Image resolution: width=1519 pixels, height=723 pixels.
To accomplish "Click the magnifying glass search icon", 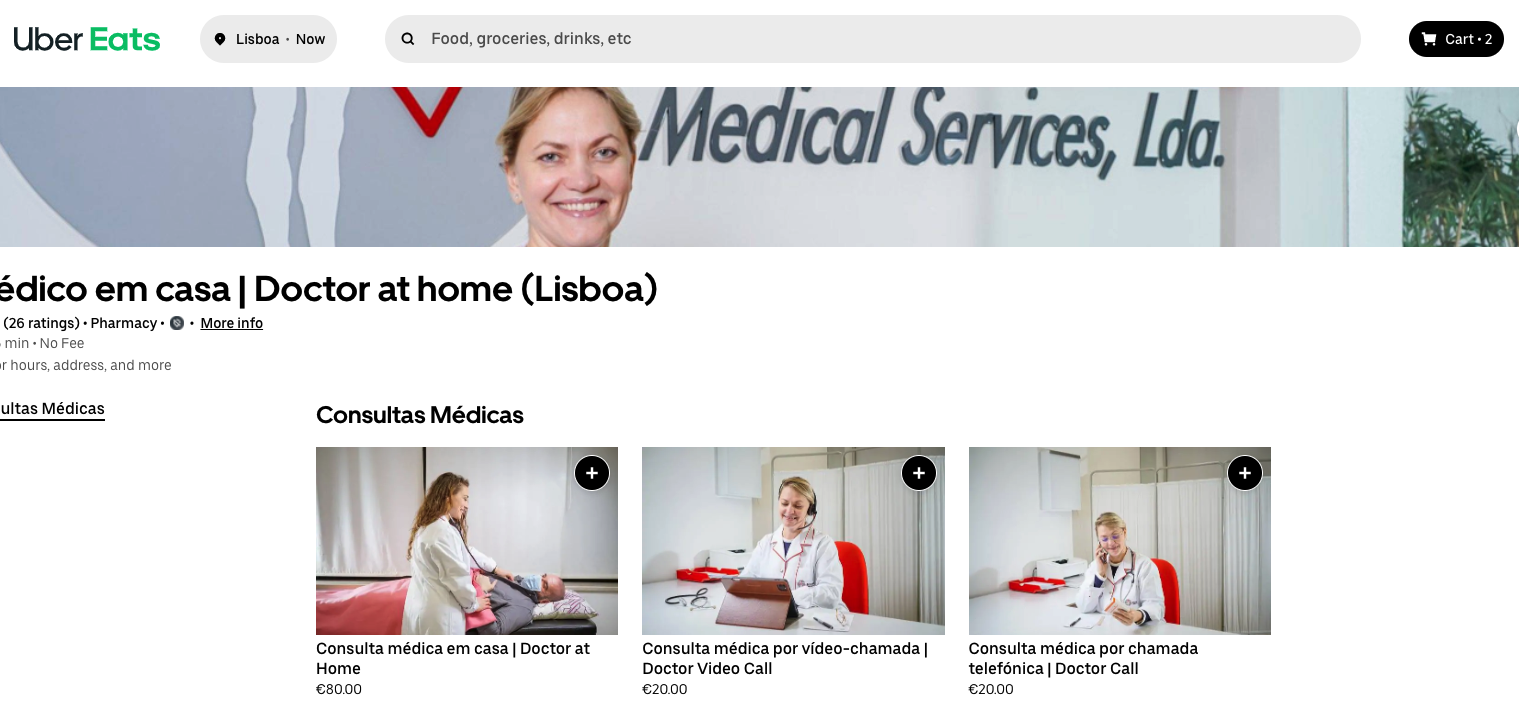I will tap(408, 39).
